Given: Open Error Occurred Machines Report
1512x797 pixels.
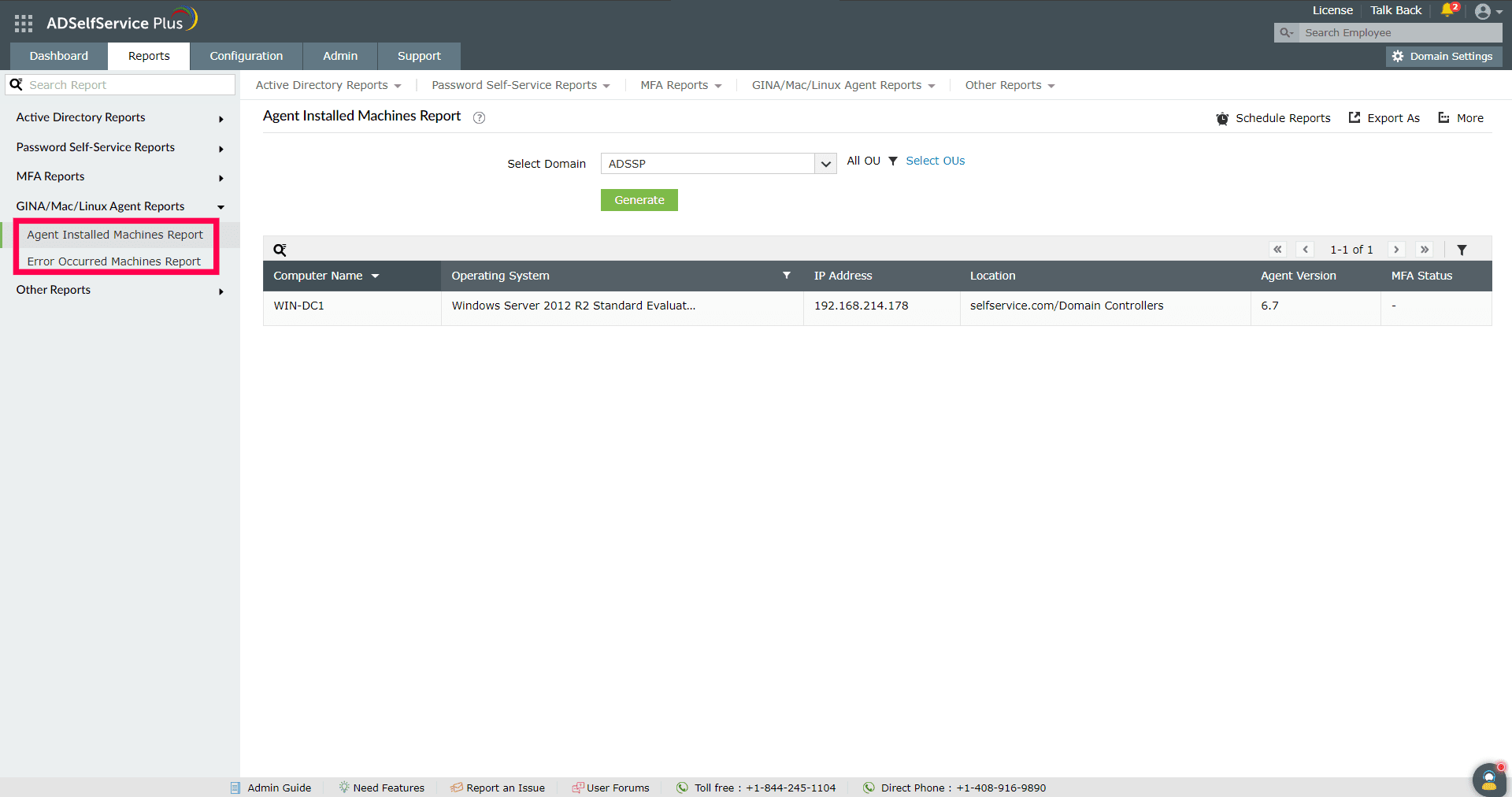Looking at the screenshot, I should click(x=114, y=261).
